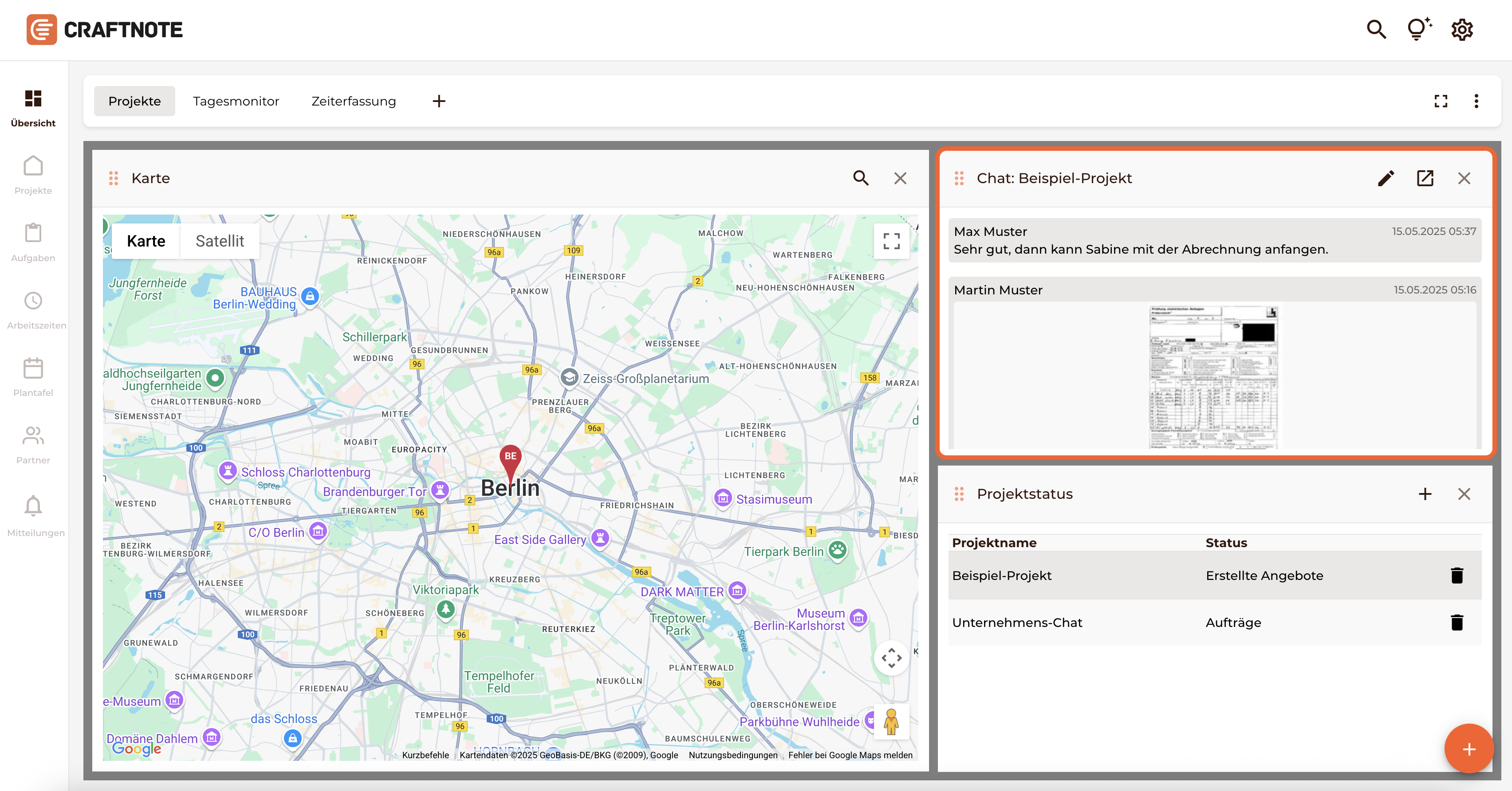Grab the Chat widget drag handle
This screenshot has width=1512, height=791.
click(x=959, y=178)
